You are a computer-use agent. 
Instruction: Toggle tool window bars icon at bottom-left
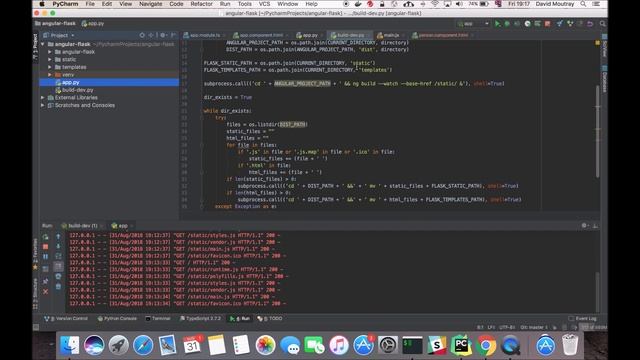coord(36,327)
